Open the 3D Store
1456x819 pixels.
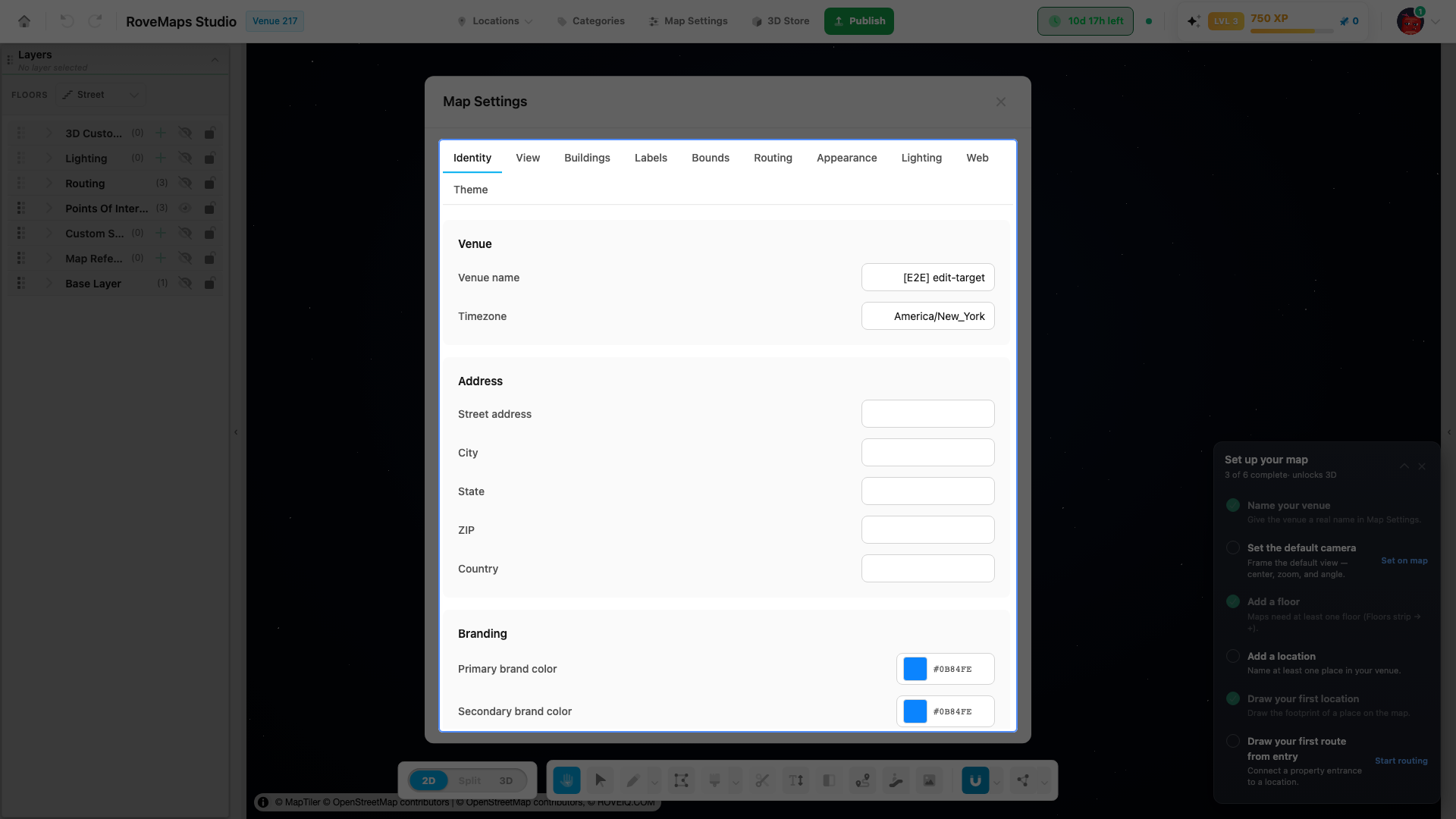[x=780, y=21]
